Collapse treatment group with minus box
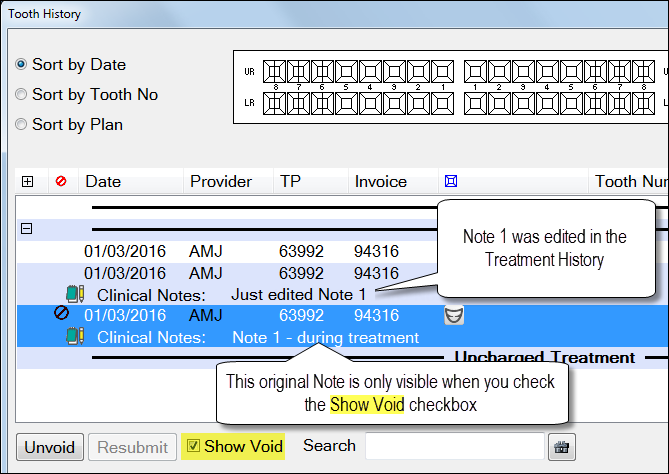 pos(26,229)
